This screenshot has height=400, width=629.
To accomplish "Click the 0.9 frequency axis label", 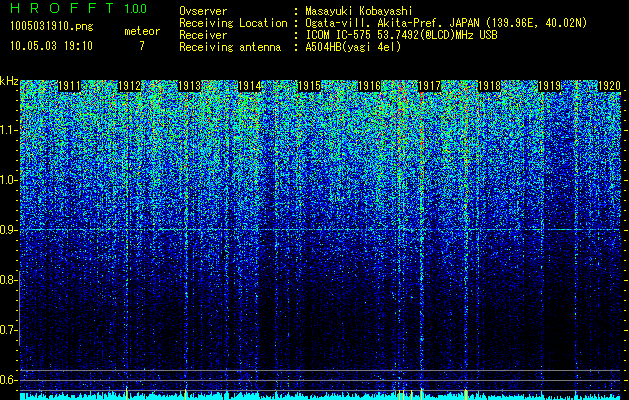I will (8, 230).
